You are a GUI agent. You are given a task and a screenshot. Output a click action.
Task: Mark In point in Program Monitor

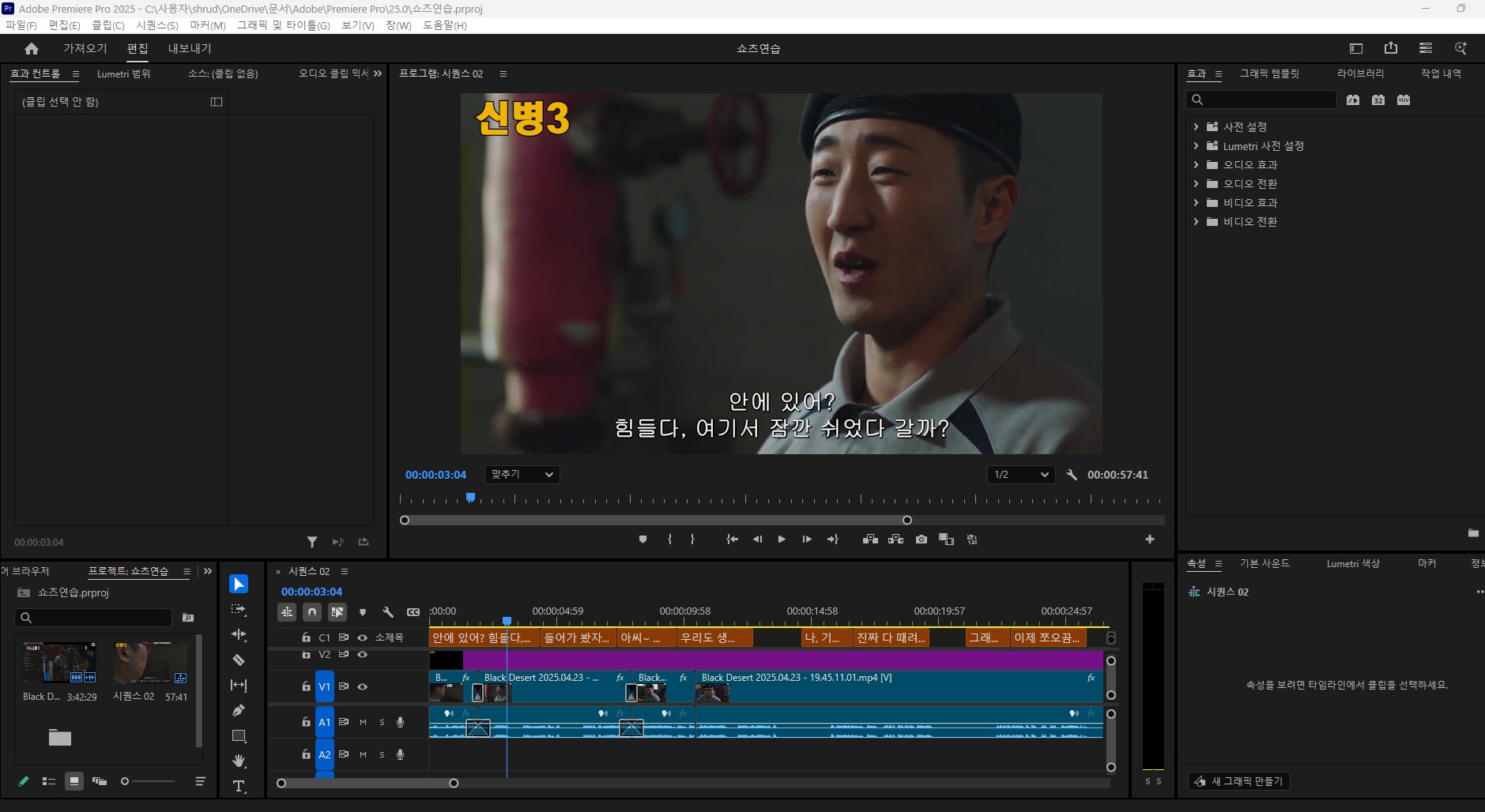pyautogui.click(x=669, y=539)
